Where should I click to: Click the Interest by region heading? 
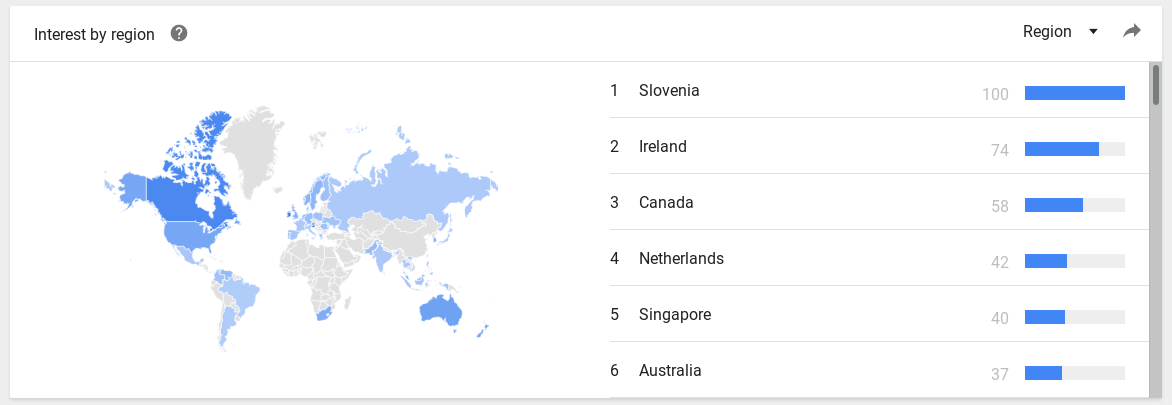click(94, 34)
